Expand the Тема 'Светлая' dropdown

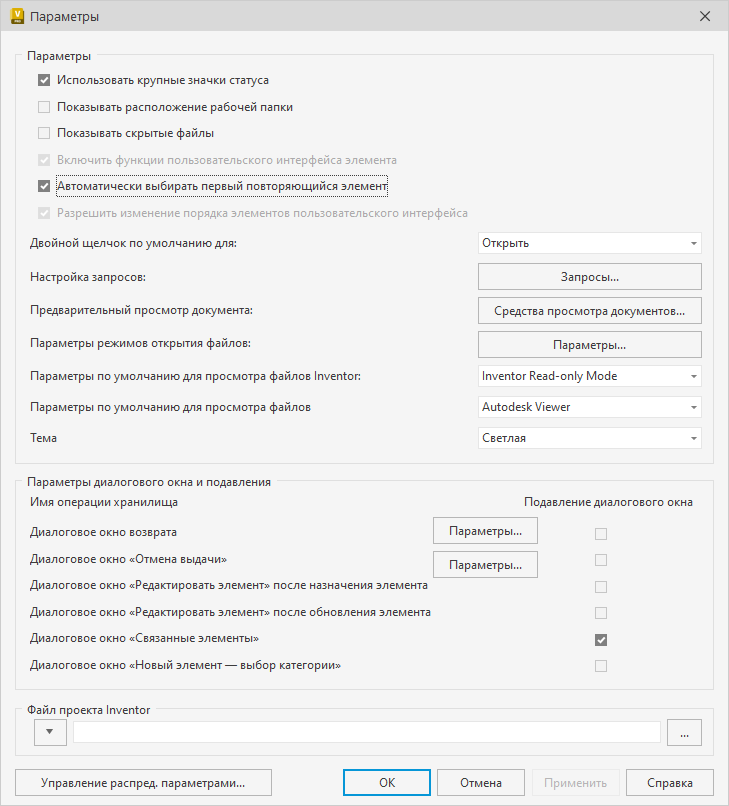coord(589,438)
